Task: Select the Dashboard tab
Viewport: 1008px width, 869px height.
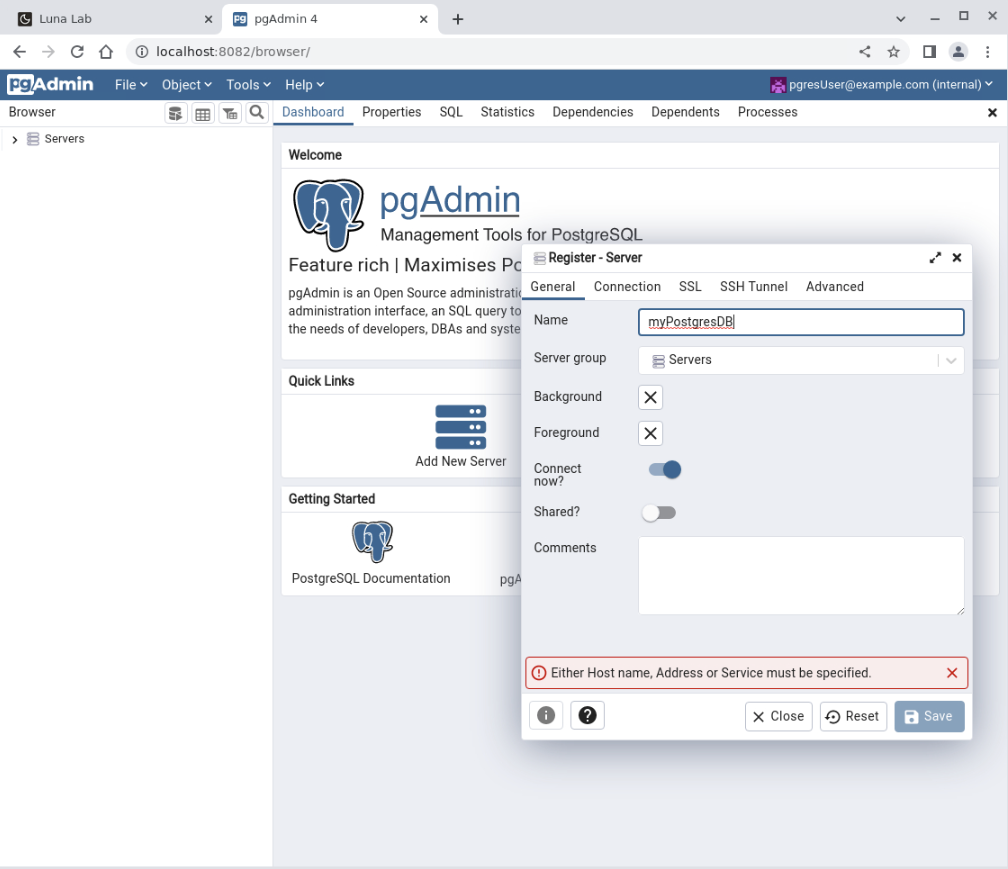Action: pyautogui.click(x=313, y=112)
